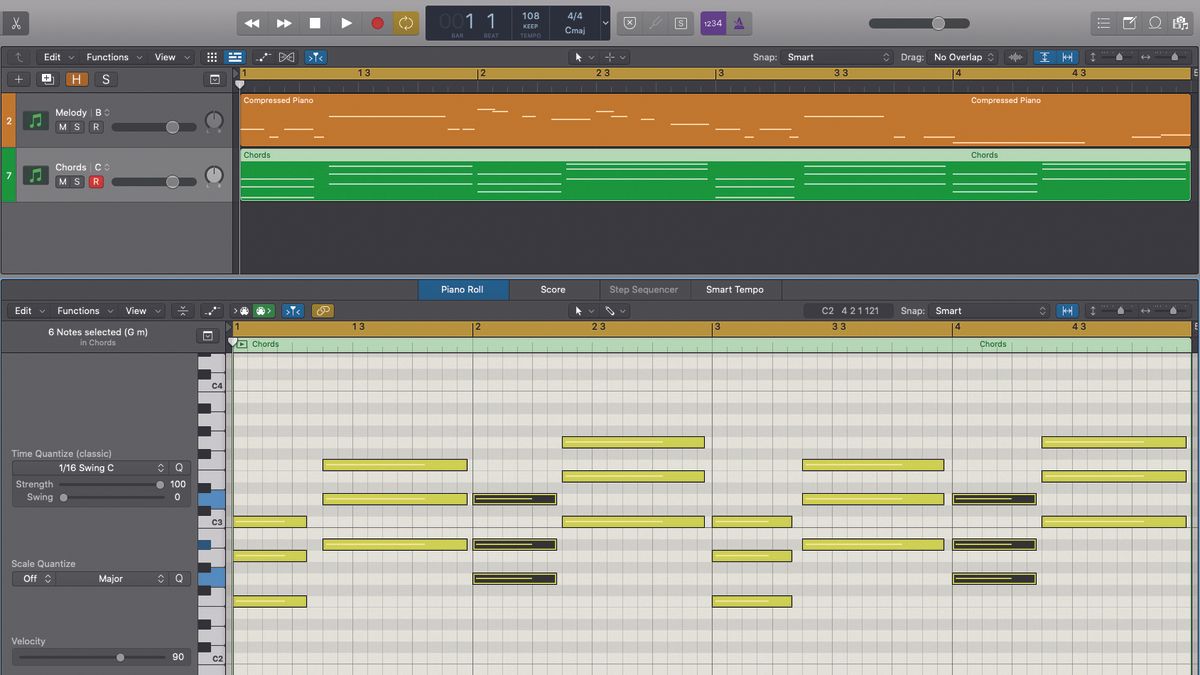The width and height of the screenshot is (1200, 675).
Task: Switch to the Score tab
Action: tap(553, 289)
